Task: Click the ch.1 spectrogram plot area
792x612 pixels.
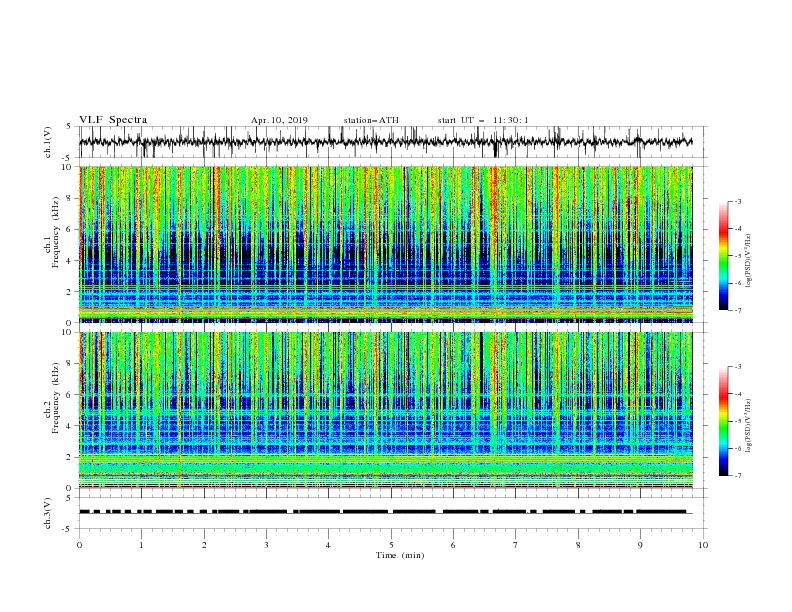Action: click(386, 244)
